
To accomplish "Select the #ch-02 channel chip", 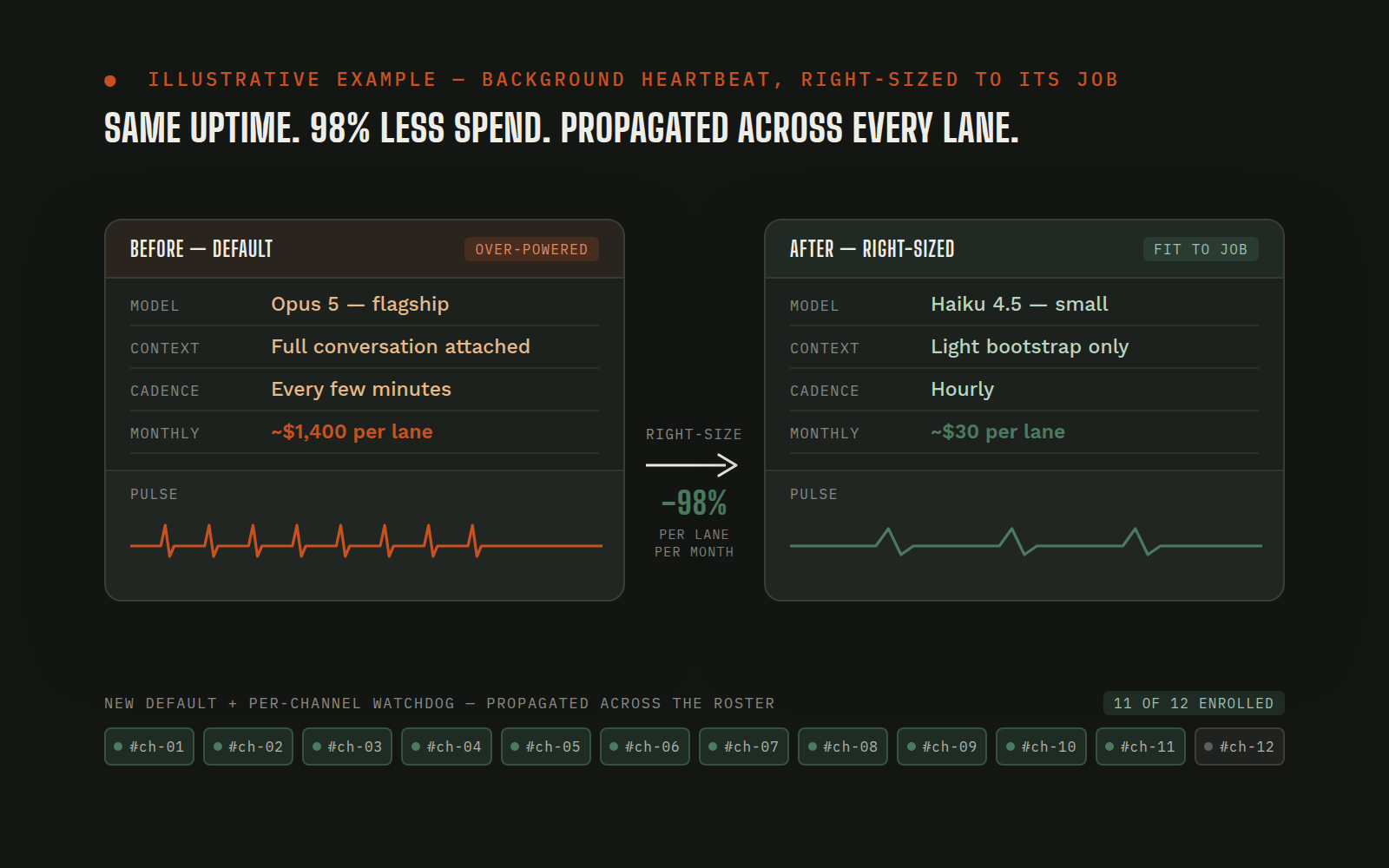I will (x=248, y=746).
